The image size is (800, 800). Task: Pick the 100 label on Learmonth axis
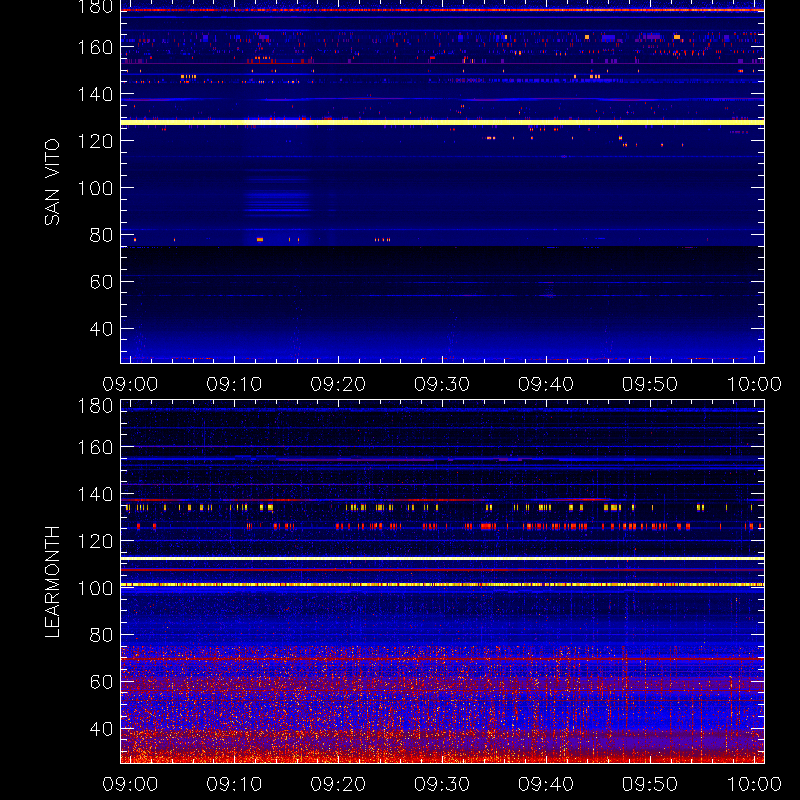(95, 588)
